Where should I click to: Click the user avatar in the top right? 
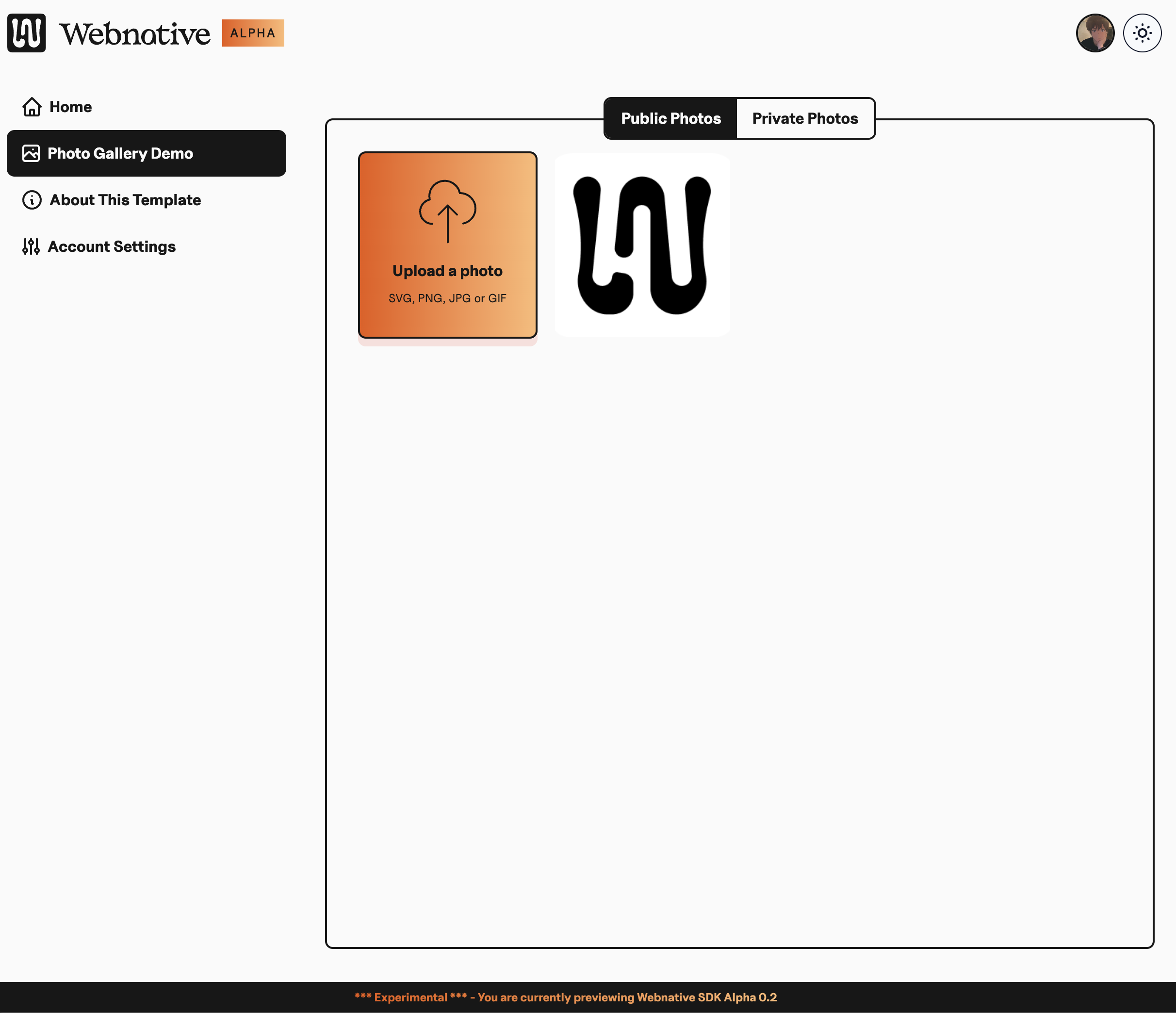[x=1096, y=33]
